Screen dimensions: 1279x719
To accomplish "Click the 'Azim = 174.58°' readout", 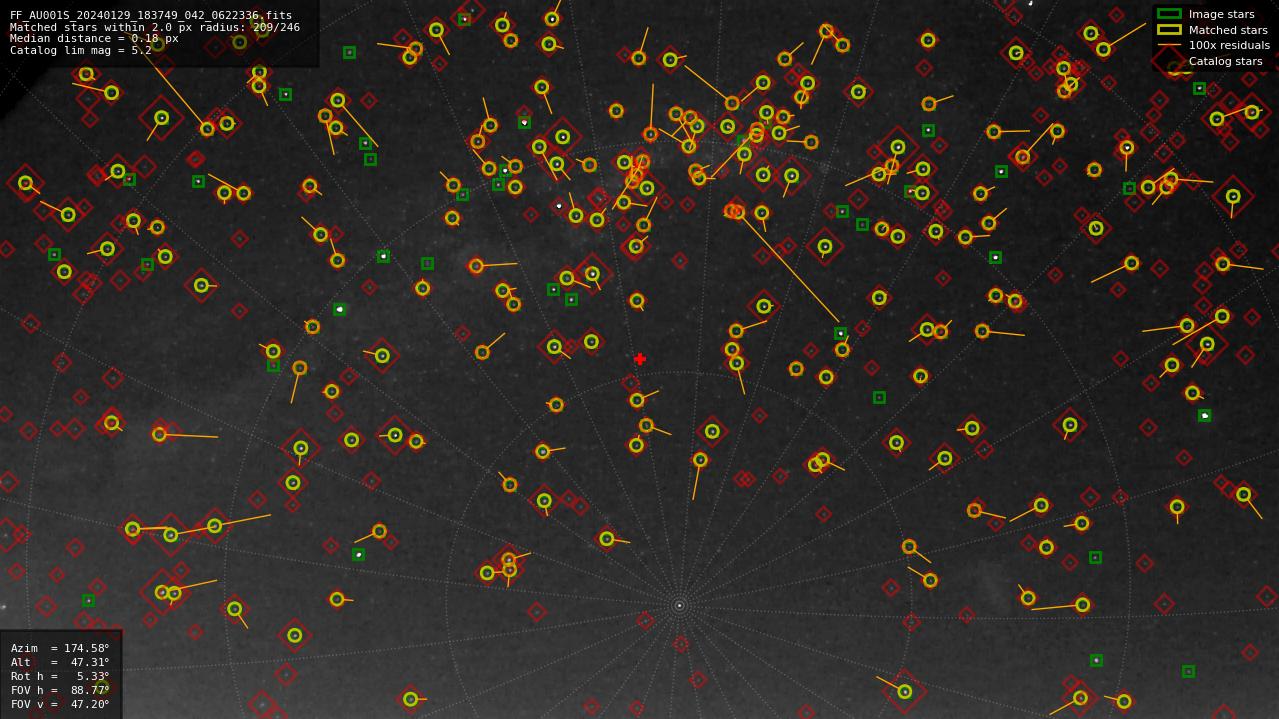I will (60, 648).
